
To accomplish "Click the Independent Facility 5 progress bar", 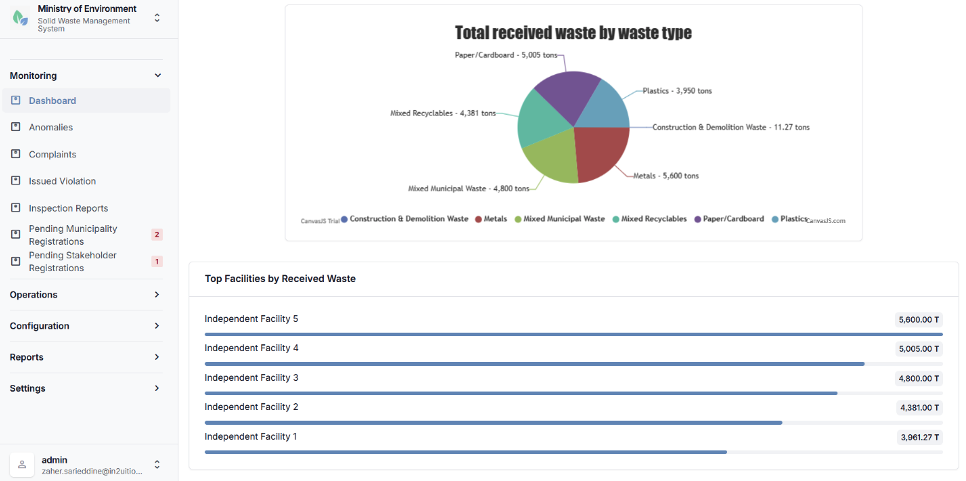I will [x=573, y=334].
